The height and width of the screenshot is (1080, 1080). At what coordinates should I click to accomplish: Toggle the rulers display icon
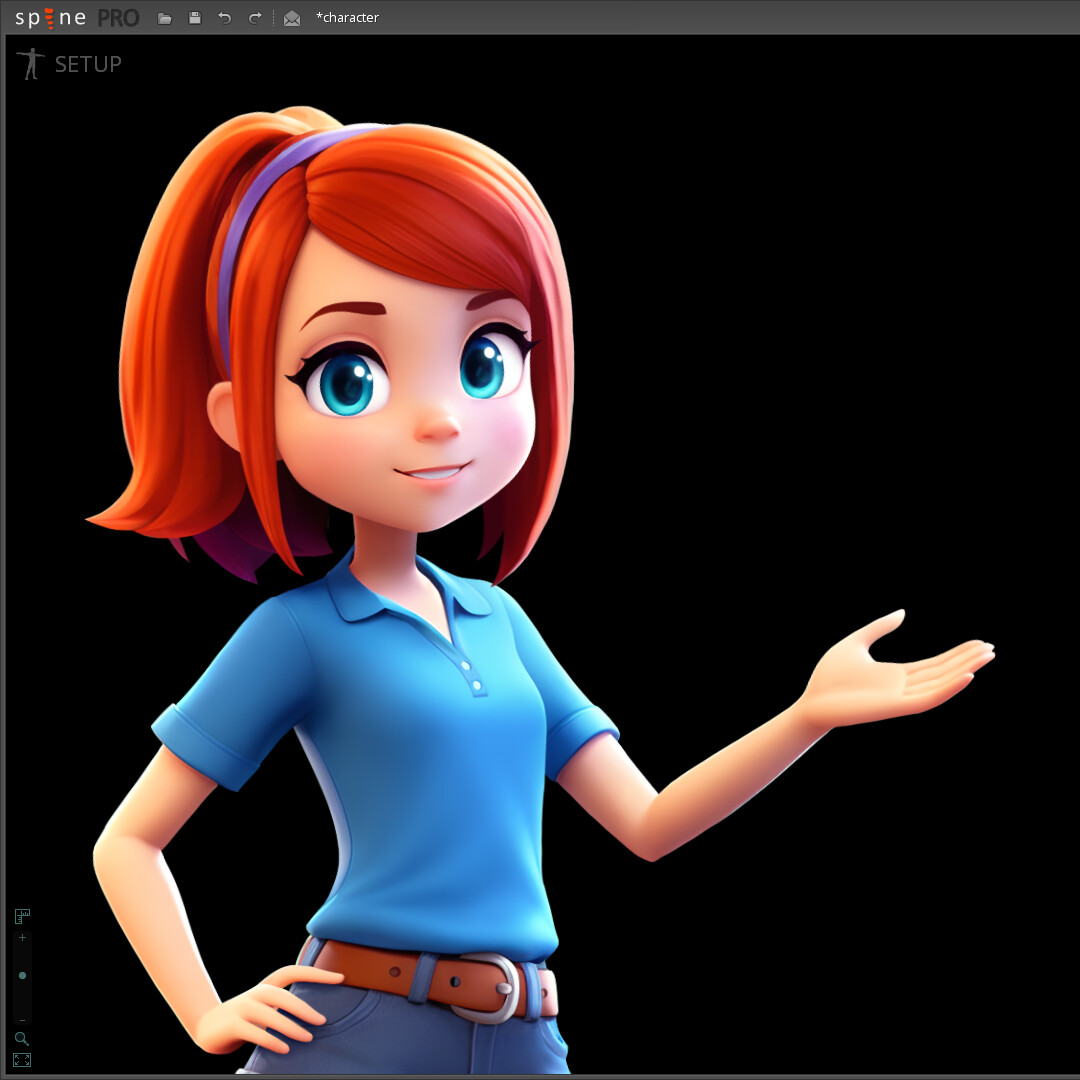(22, 916)
